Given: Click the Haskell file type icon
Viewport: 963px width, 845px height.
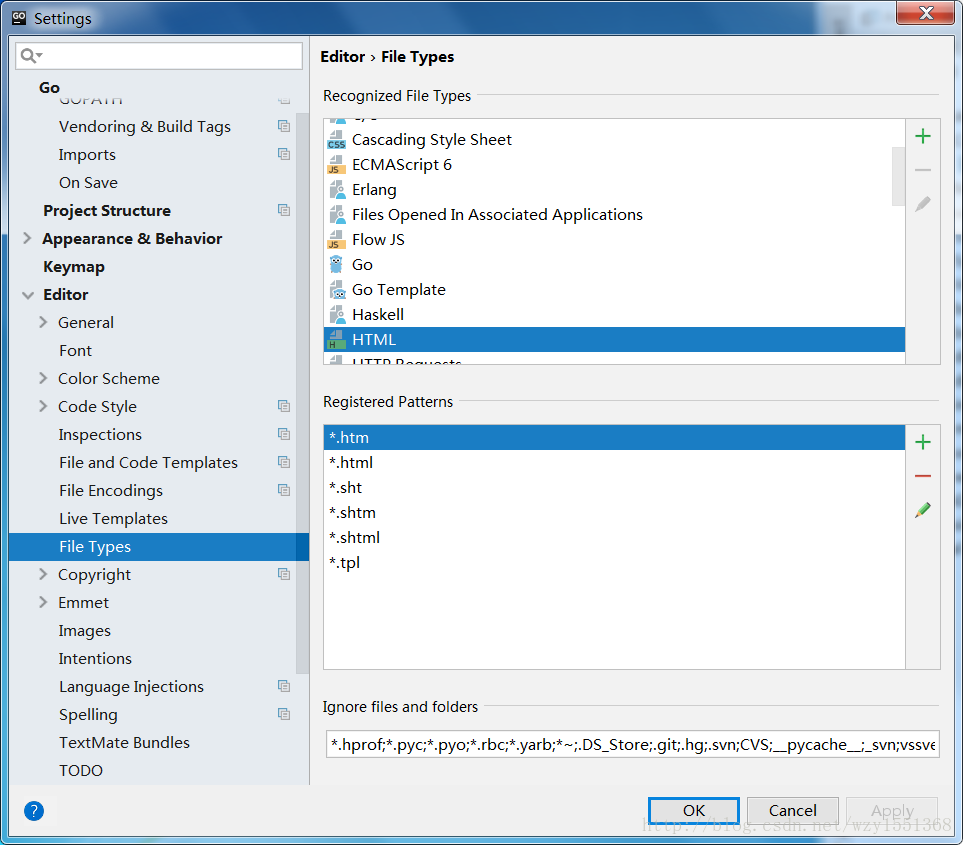Looking at the screenshot, I should (337, 315).
